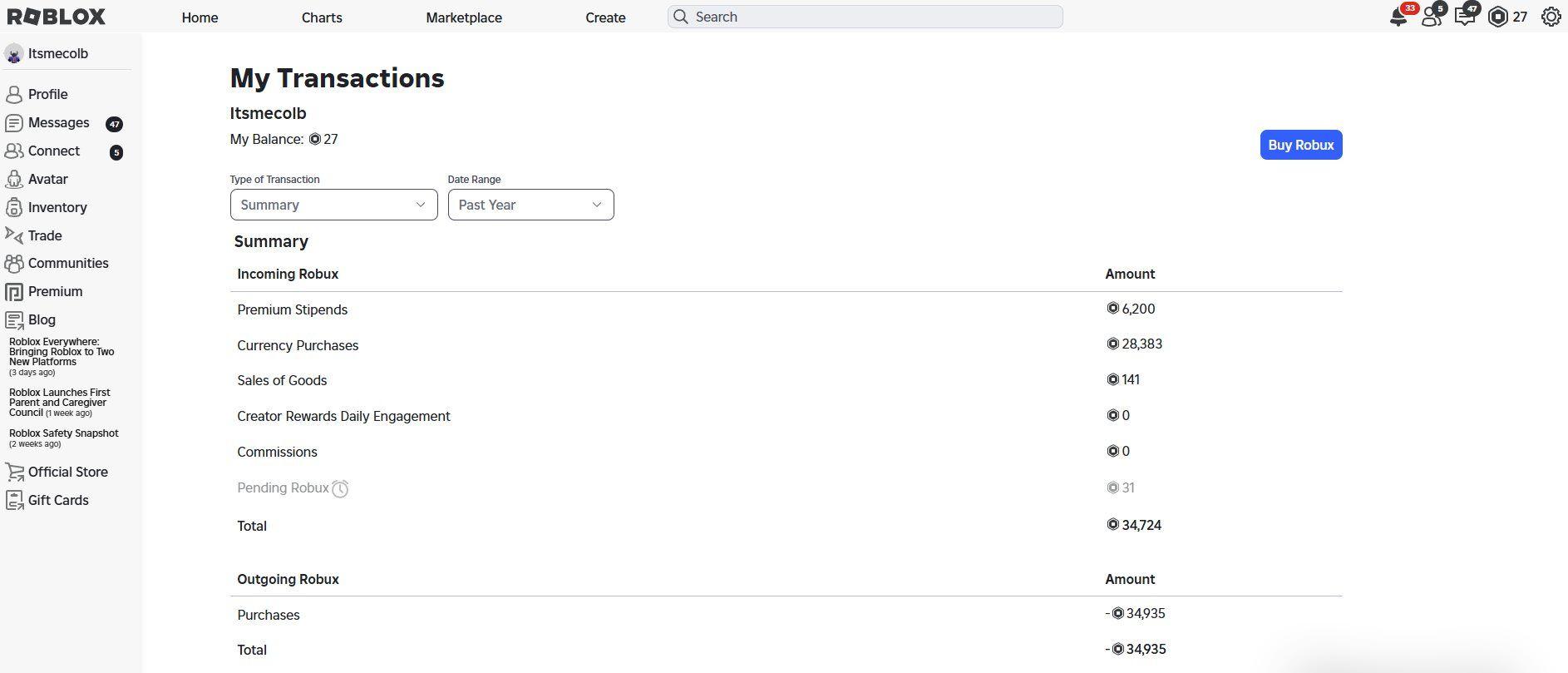Viewport: 1568px width, 673px height.
Task: Open friend requests icon in top bar
Action: pos(1431,17)
